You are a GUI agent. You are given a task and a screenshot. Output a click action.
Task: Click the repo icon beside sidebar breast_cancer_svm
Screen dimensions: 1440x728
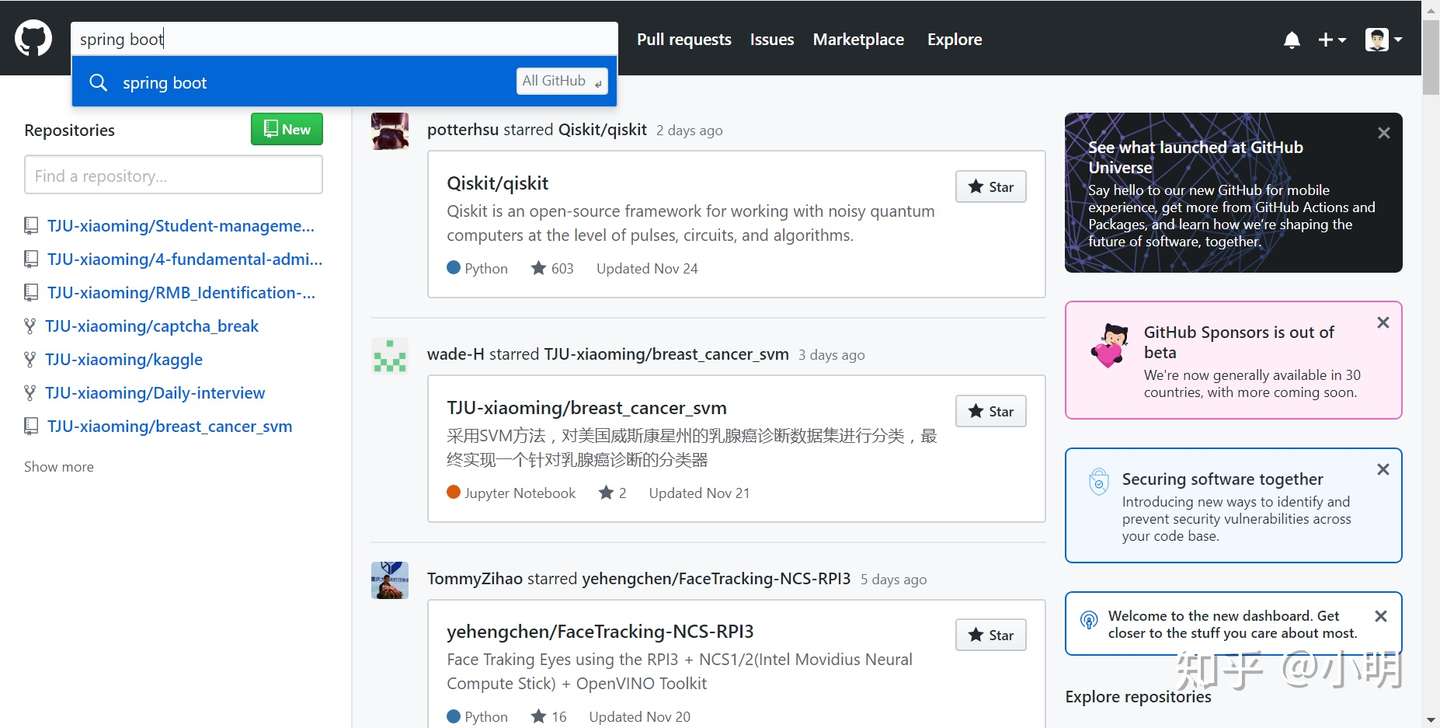[31, 426]
